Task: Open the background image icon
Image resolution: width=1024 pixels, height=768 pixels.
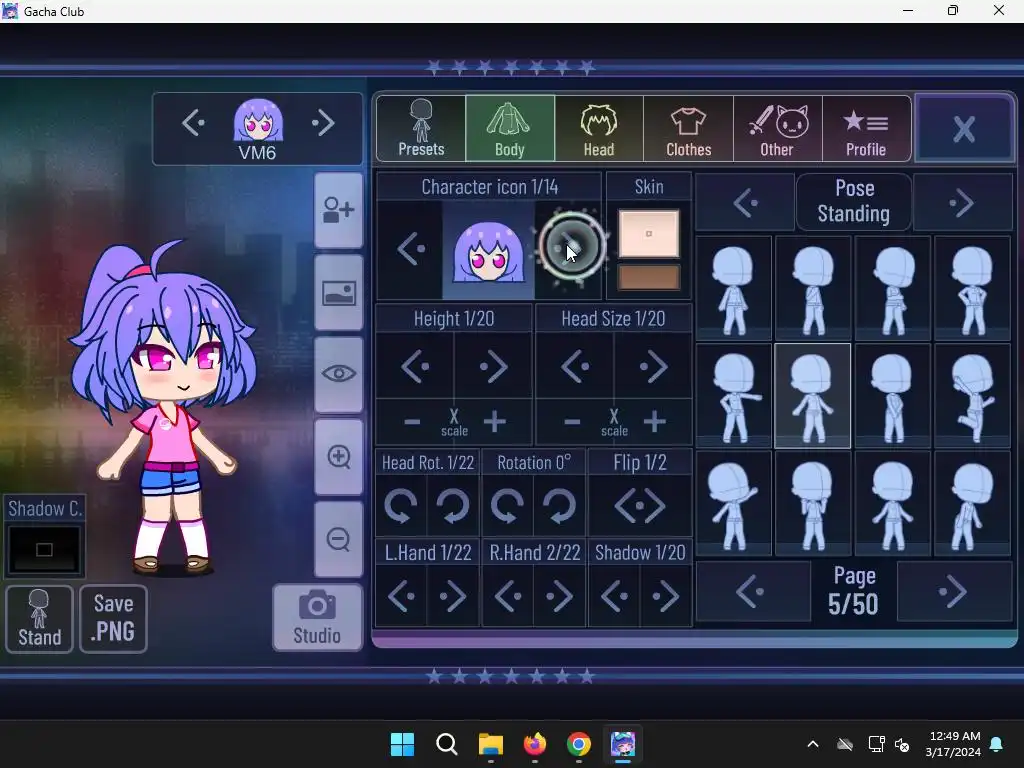Action: 338,293
